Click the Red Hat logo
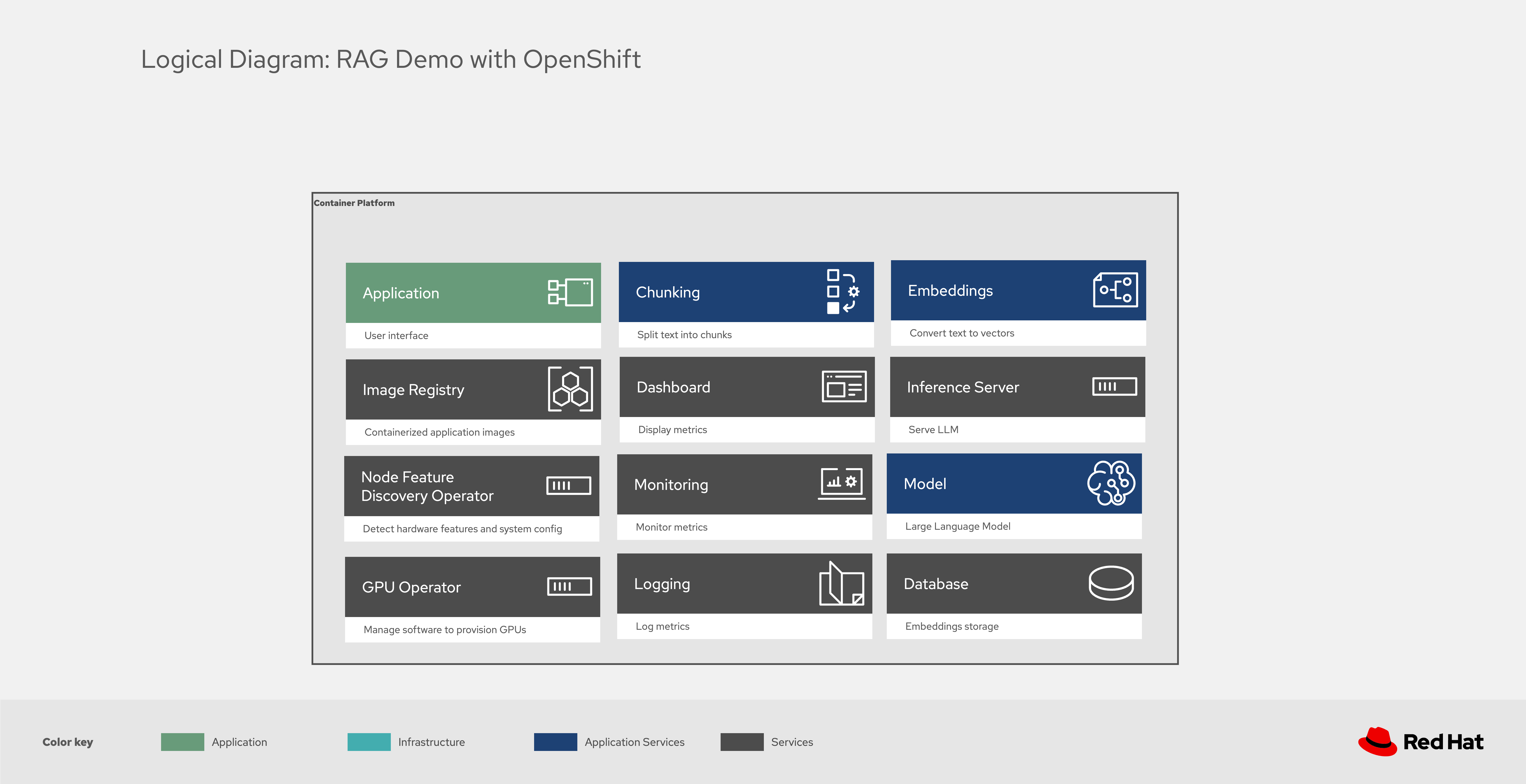 pyautogui.click(x=1421, y=741)
